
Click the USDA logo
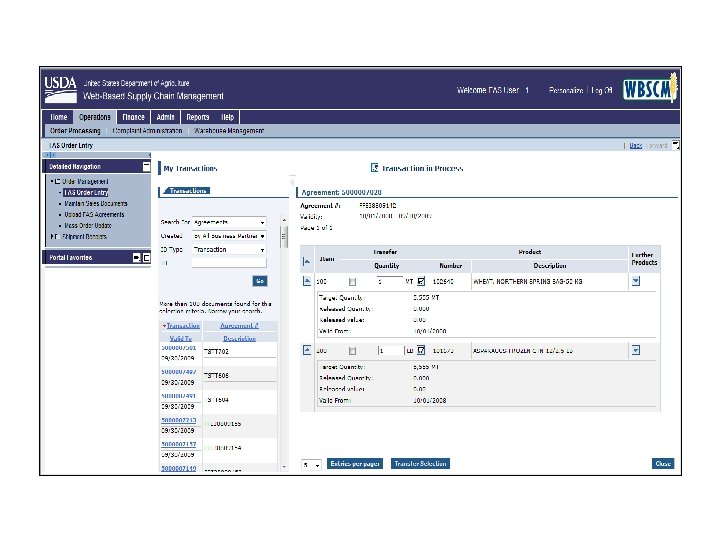pos(60,89)
